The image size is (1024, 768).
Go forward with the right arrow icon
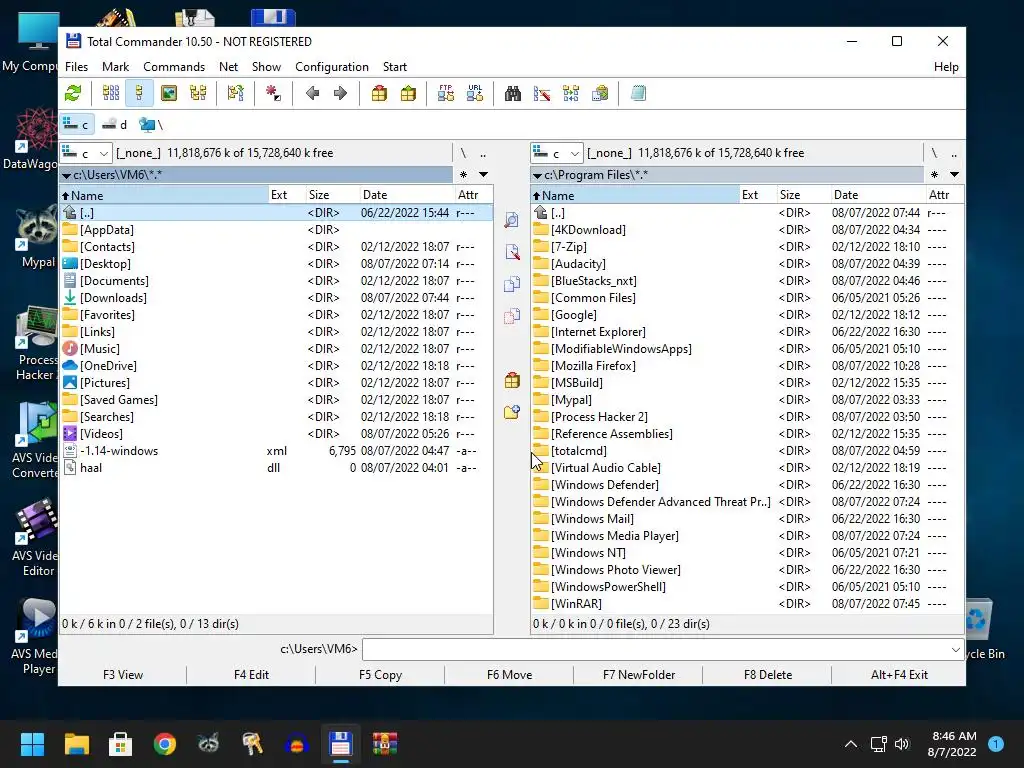(340, 93)
